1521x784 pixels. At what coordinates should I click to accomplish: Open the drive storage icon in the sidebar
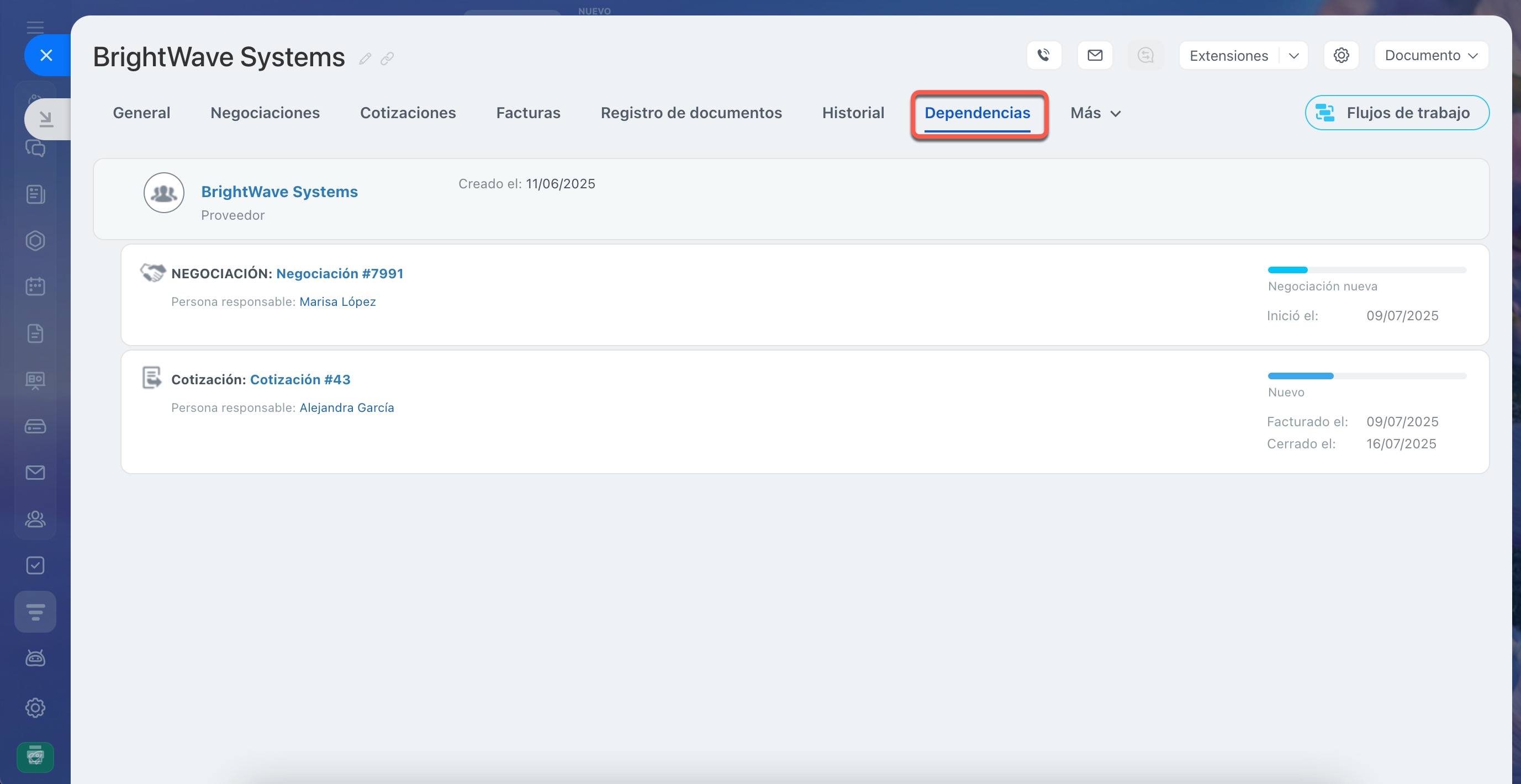click(x=35, y=426)
